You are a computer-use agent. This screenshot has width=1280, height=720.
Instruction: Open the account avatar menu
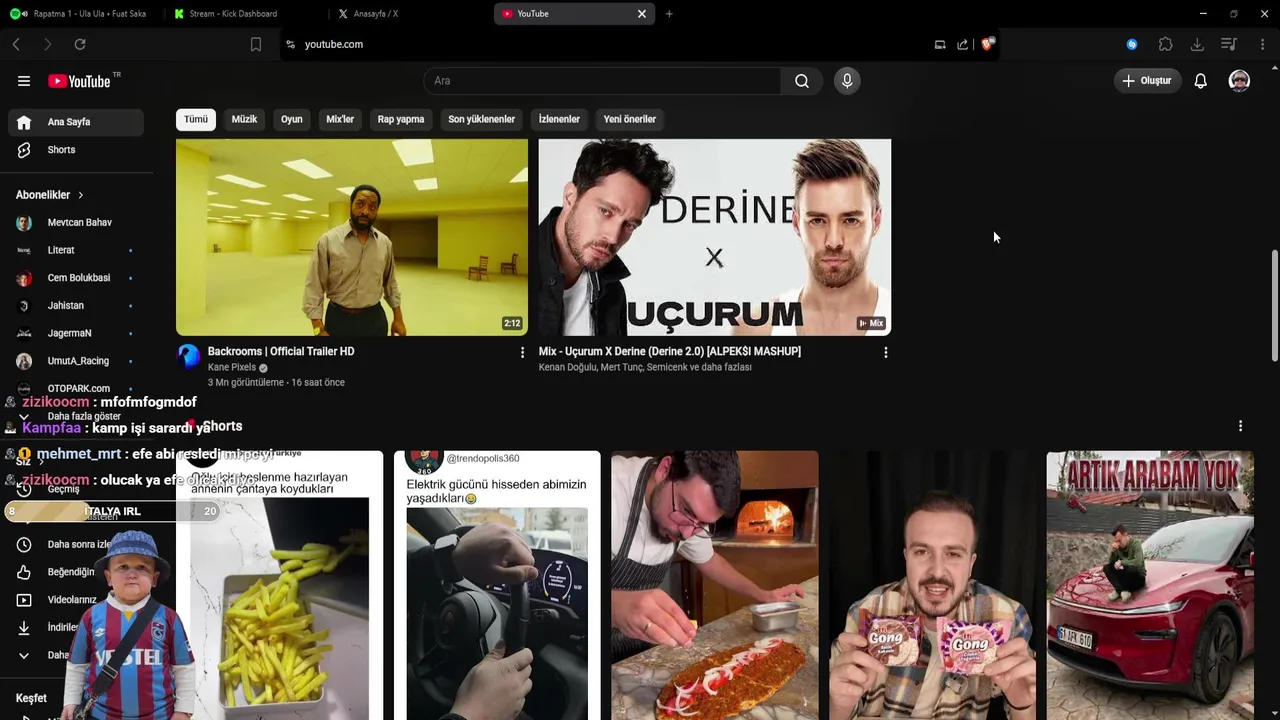point(1239,81)
